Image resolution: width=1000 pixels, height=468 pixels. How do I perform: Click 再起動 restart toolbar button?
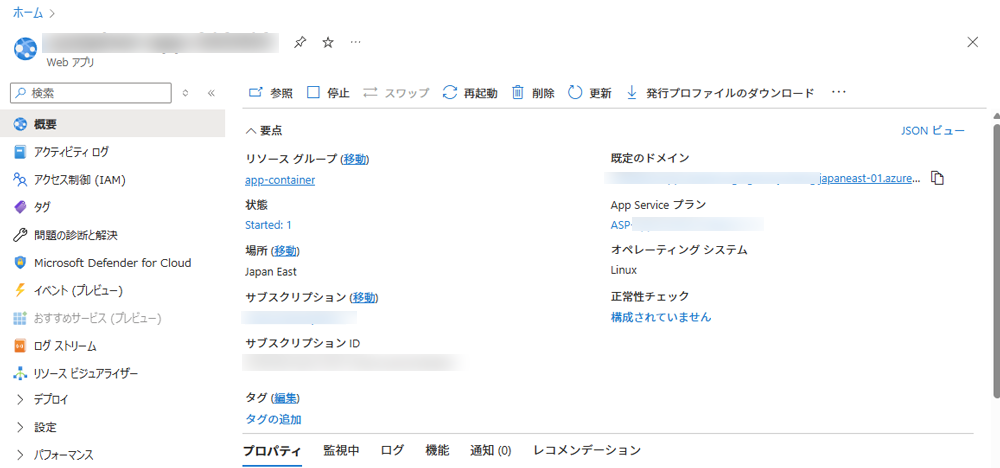470,93
